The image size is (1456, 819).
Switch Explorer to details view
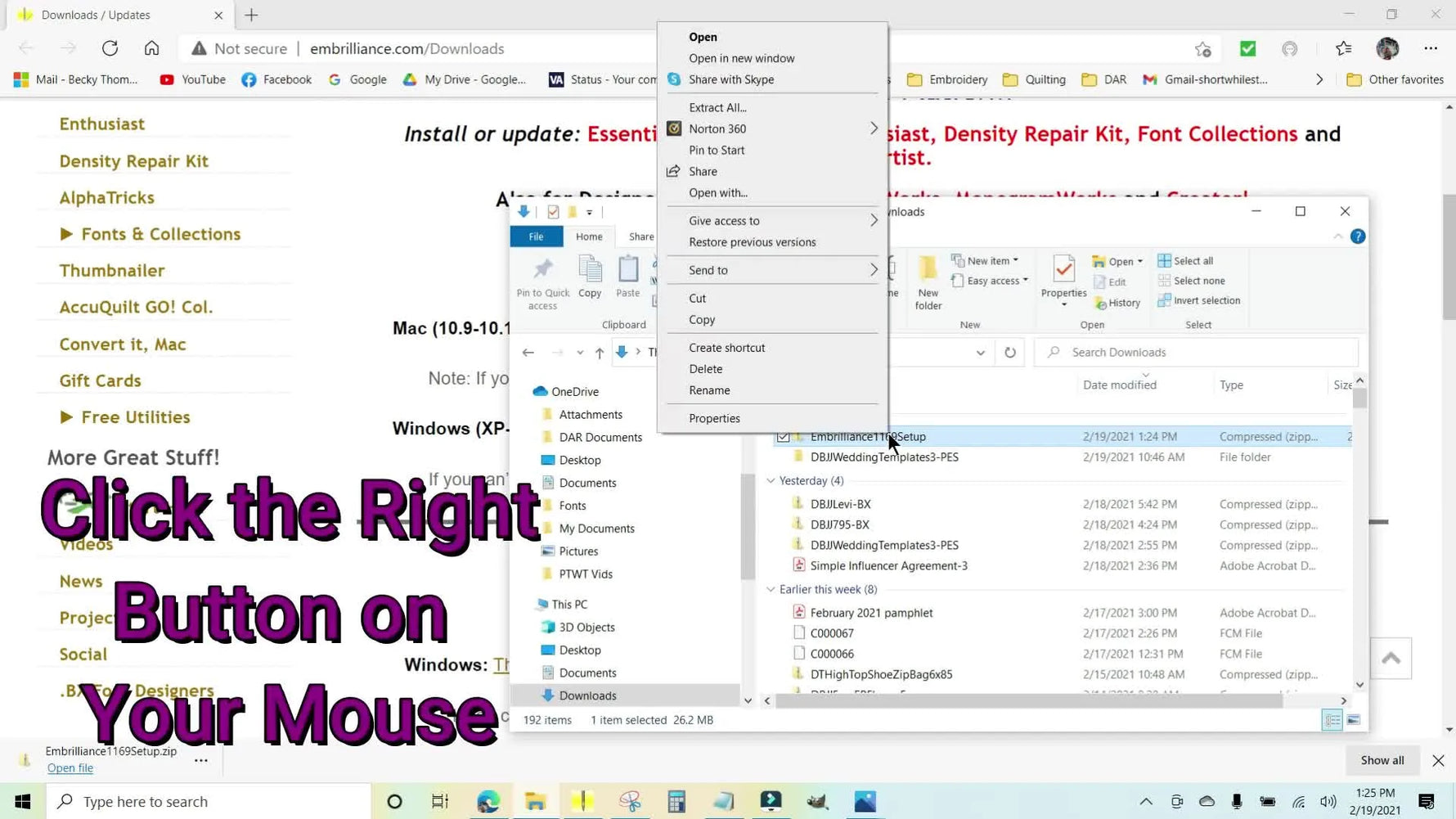[1332, 720]
